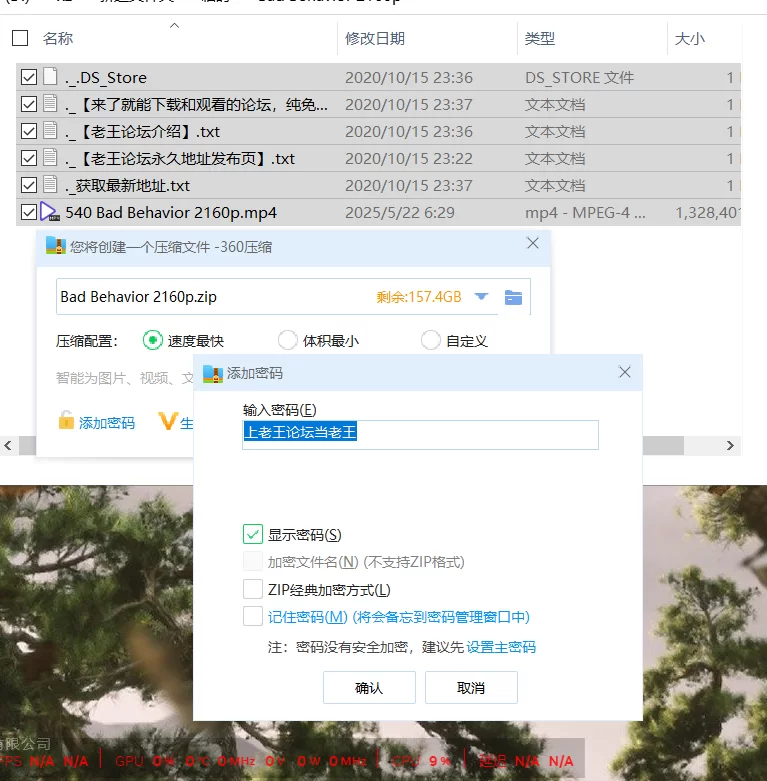Screen dimensions: 767x781
Task: Select file name 540 Bad Behavior 2160p.mp4
Action: click(171, 213)
